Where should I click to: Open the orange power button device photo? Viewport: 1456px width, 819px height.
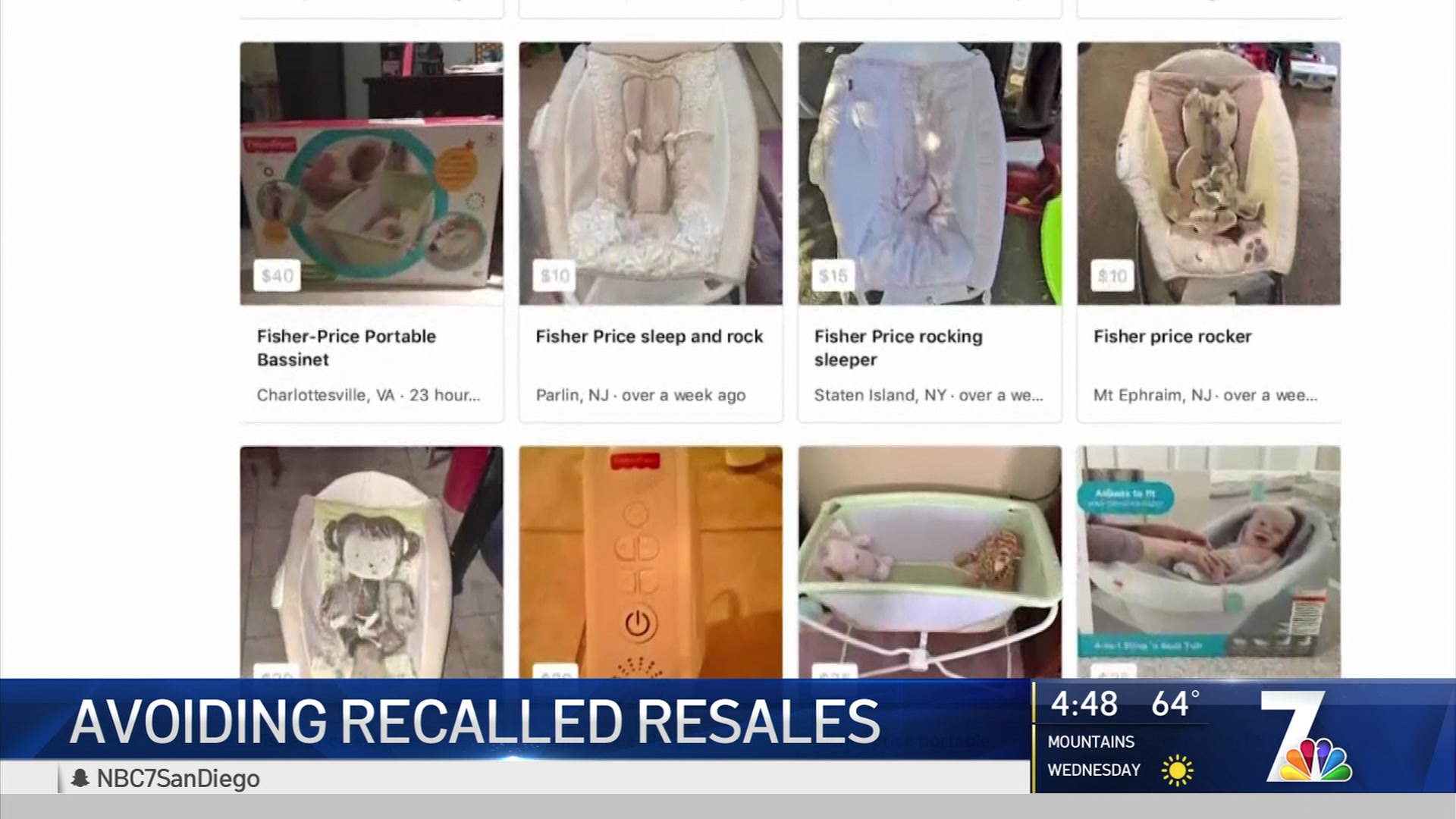[651, 562]
